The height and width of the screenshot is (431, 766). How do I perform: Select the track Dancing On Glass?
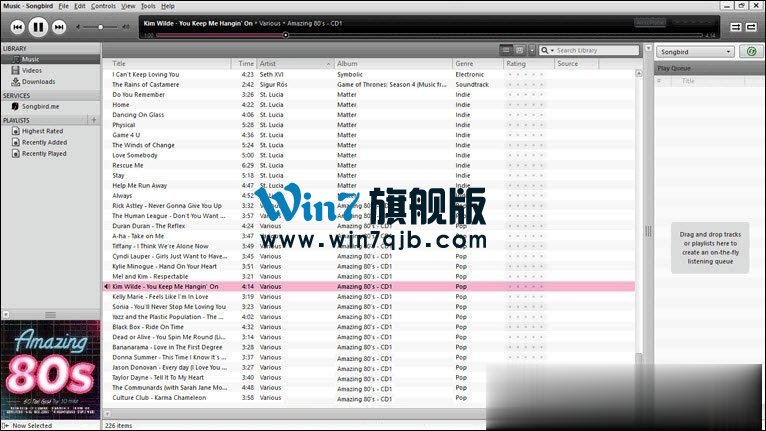coord(138,115)
